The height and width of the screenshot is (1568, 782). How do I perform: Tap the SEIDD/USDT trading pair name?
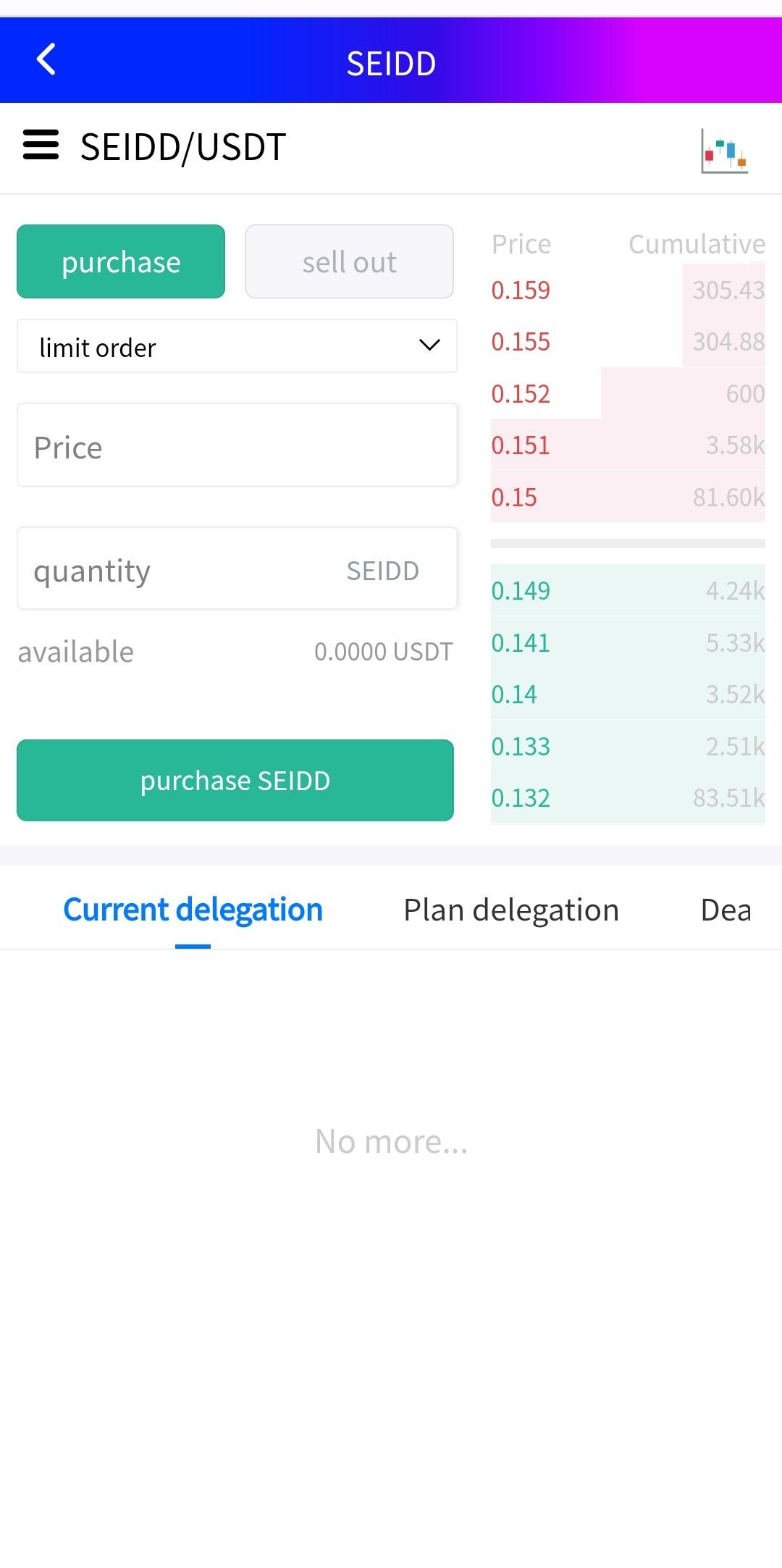[183, 147]
